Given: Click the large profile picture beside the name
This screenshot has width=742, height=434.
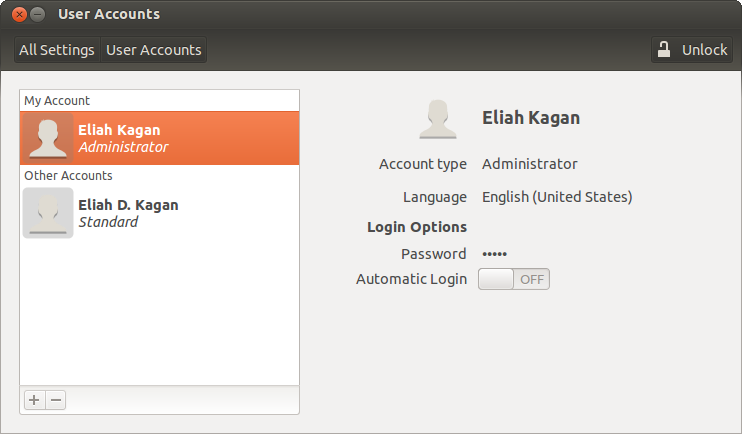Looking at the screenshot, I should point(438,119).
